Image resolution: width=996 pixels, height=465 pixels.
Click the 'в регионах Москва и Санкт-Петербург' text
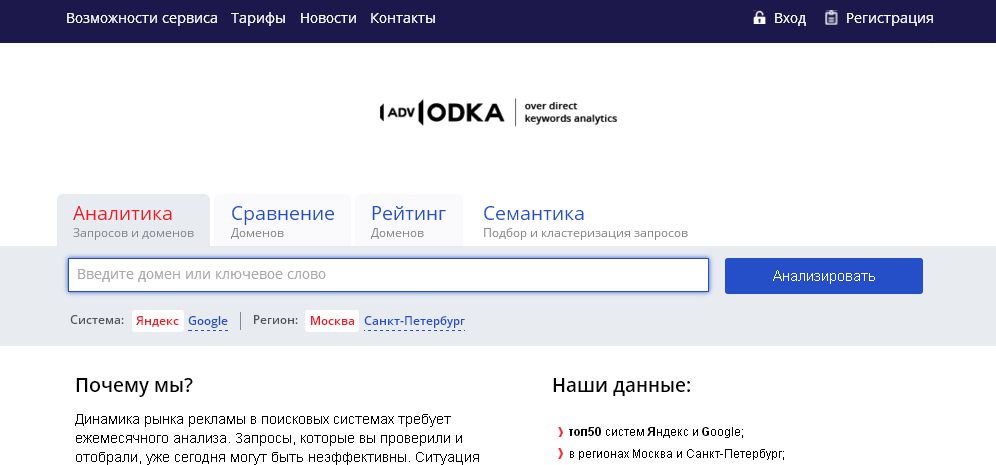676,454
